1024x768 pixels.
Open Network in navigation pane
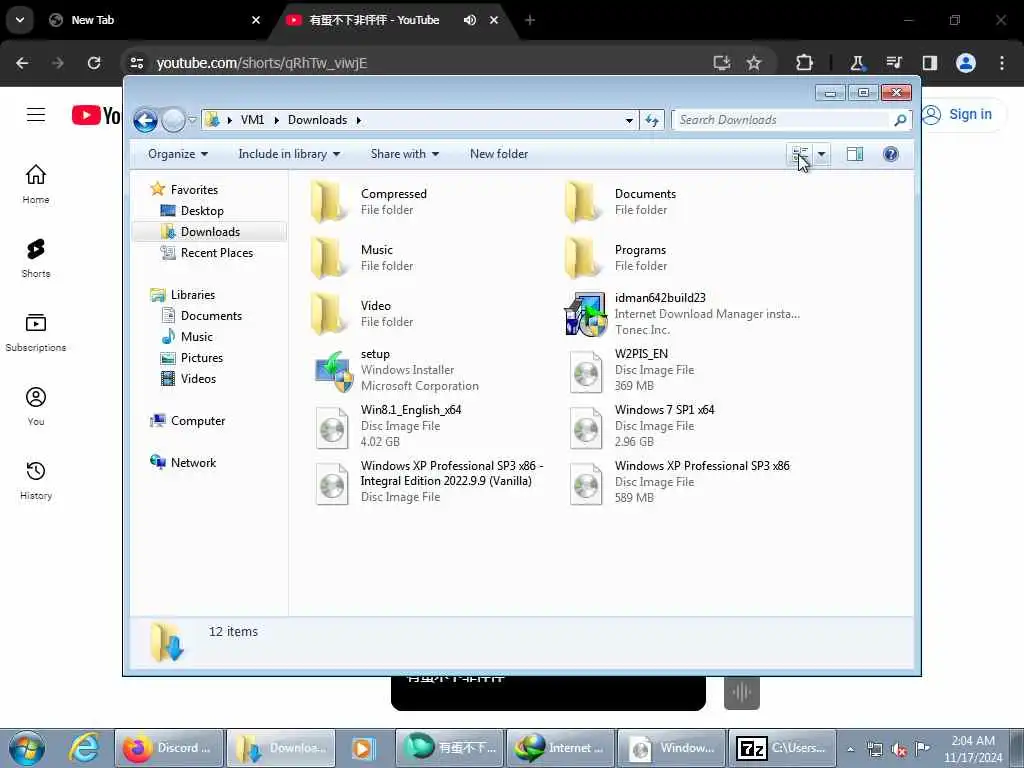pyautogui.click(x=193, y=463)
